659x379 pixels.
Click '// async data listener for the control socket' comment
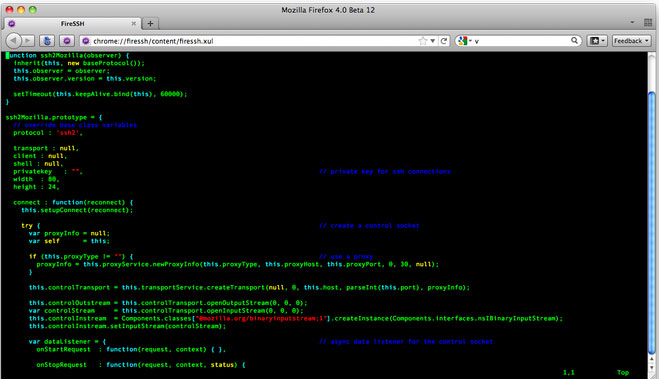[406, 342]
